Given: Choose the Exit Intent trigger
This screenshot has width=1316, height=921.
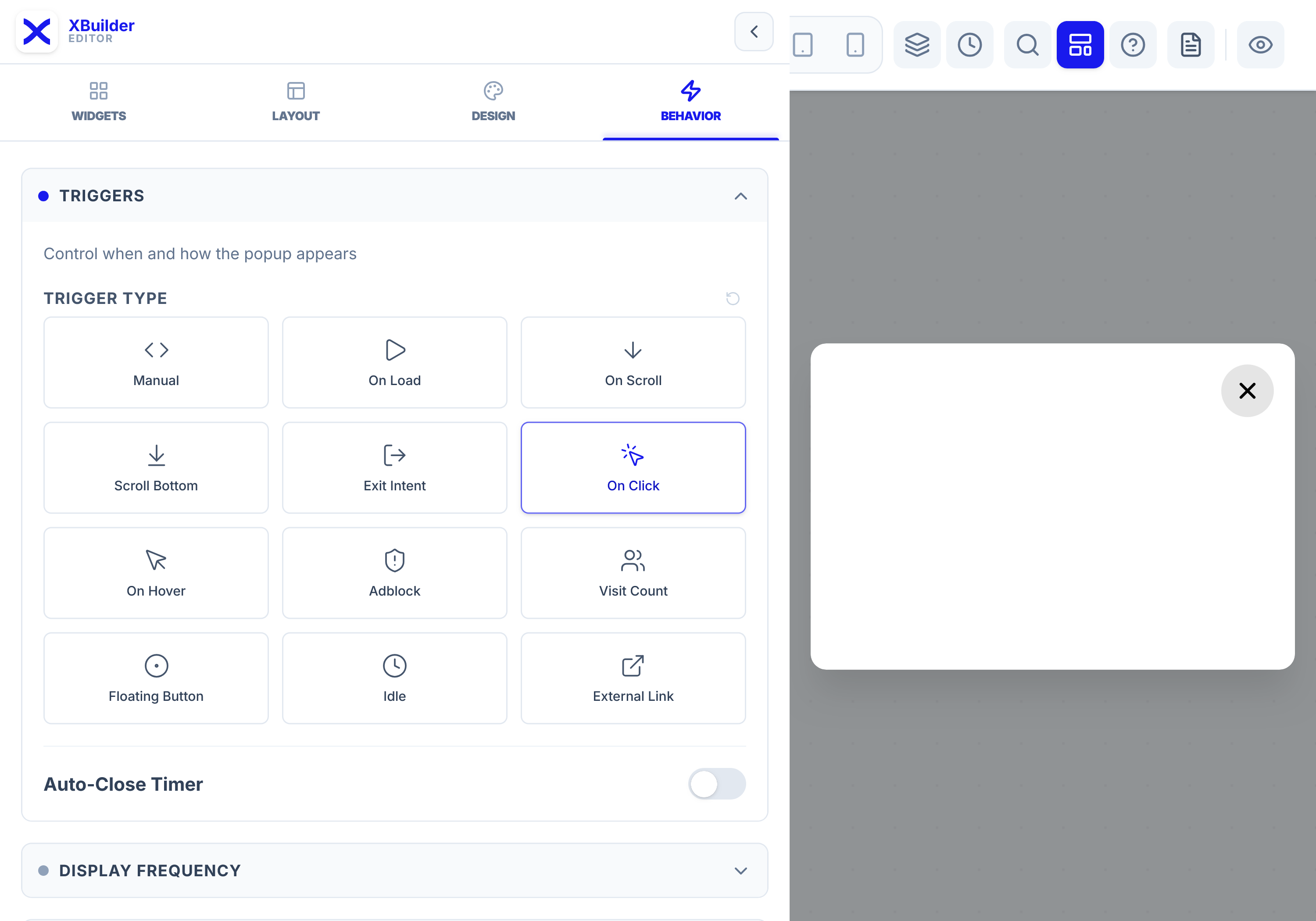Looking at the screenshot, I should click(394, 468).
